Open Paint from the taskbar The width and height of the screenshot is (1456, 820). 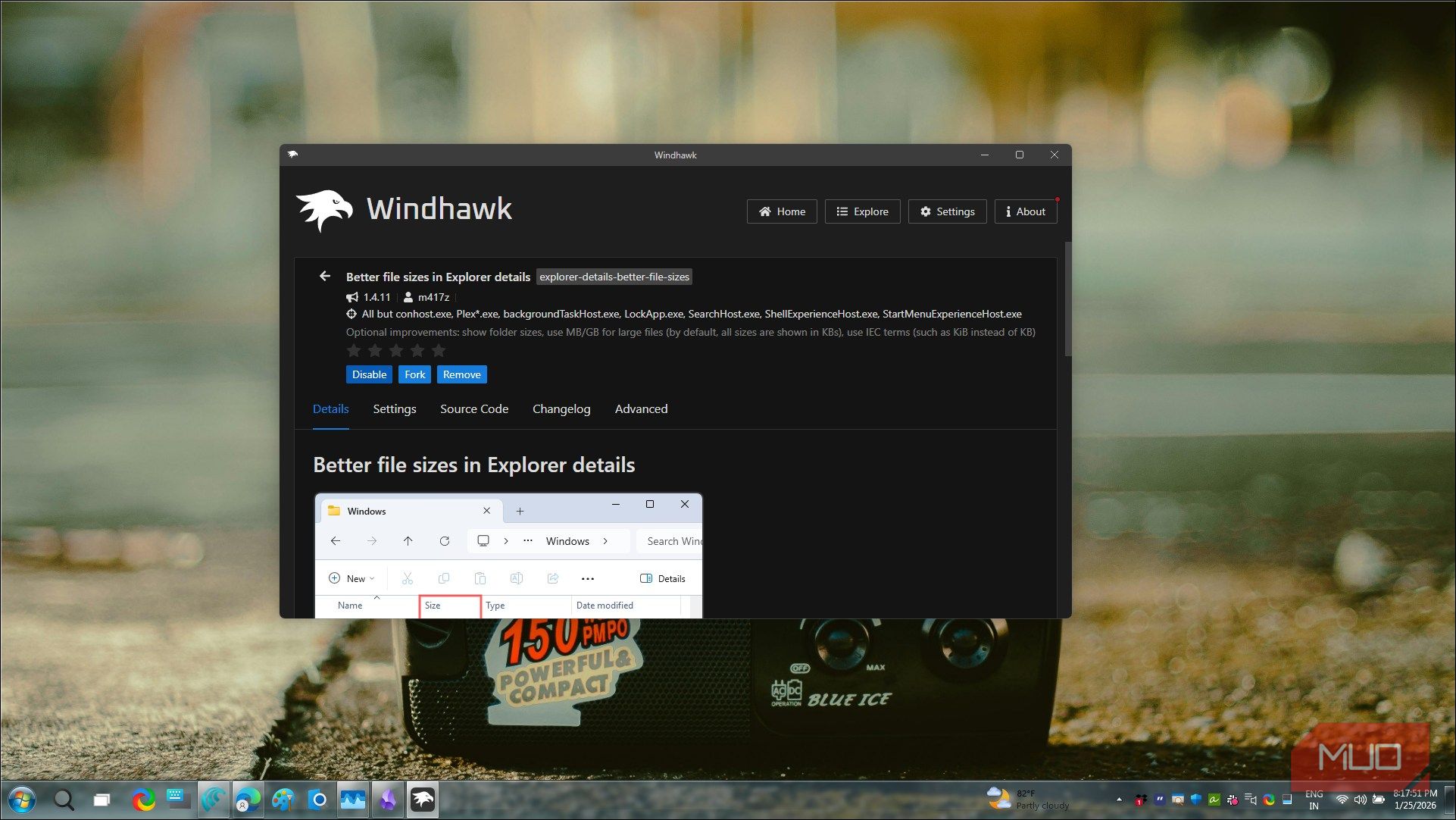click(x=283, y=800)
